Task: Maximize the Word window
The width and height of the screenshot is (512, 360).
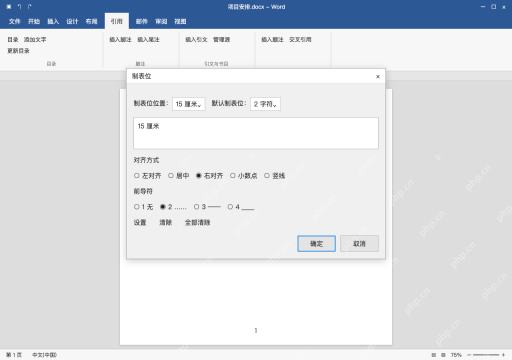Action: coord(494,7)
